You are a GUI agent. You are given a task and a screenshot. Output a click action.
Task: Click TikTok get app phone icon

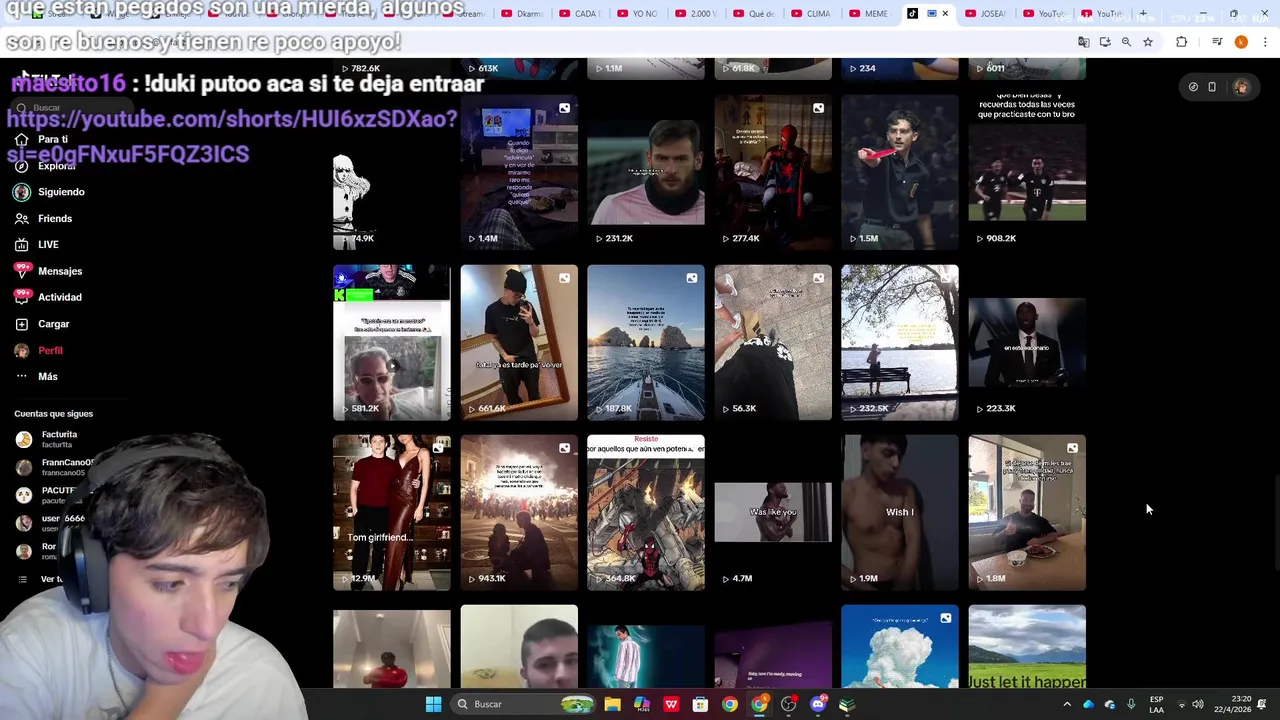[1212, 87]
